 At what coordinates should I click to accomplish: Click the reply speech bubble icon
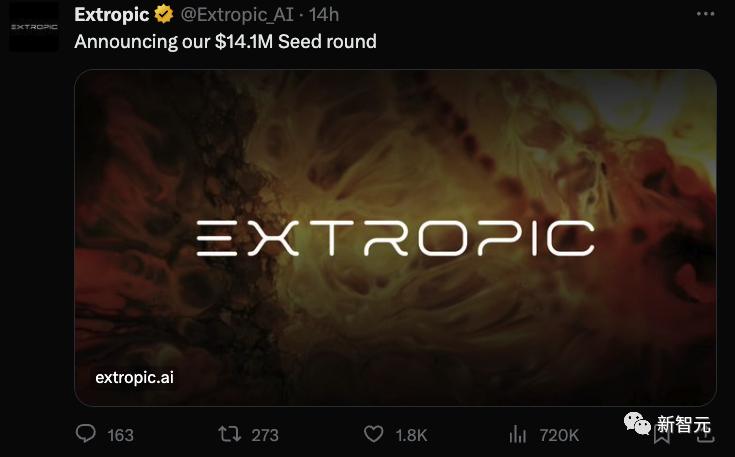click(x=86, y=434)
